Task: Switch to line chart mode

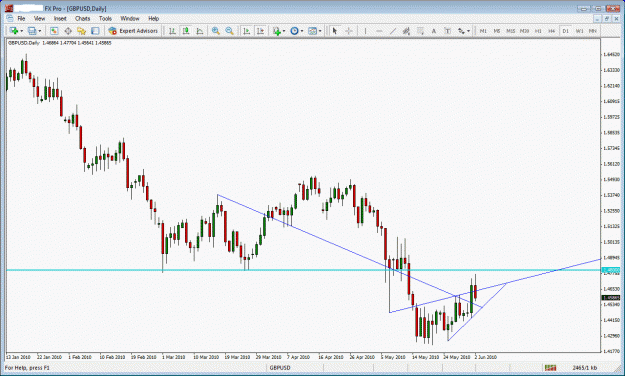Action: tap(199, 31)
